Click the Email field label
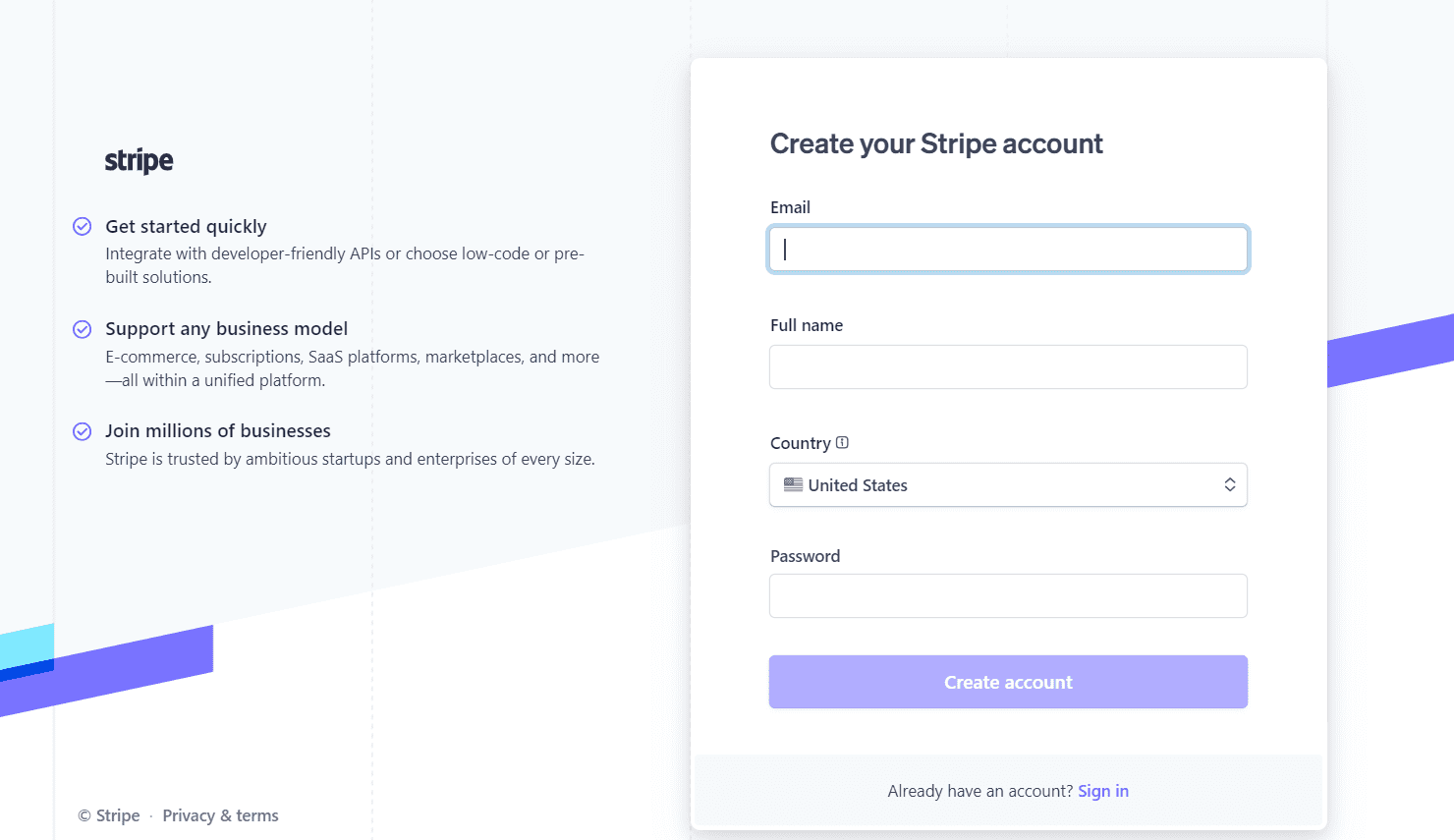The height and width of the screenshot is (840, 1454). (x=790, y=207)
